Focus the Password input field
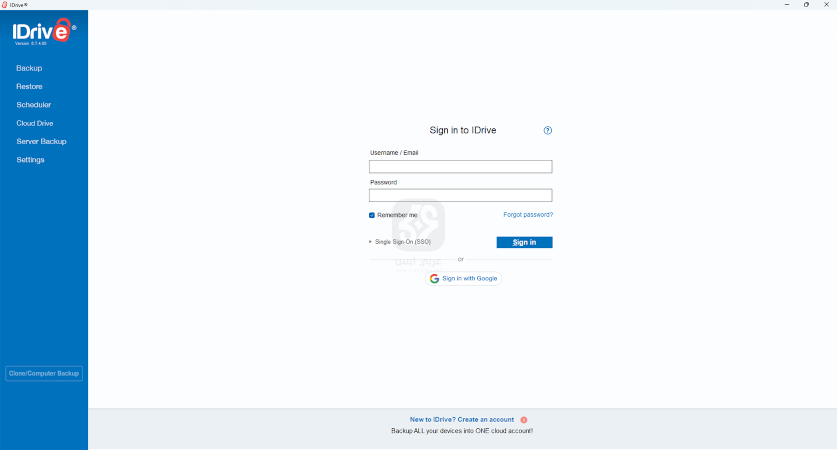This screenshot has height=450, width=837. point(461,195)
